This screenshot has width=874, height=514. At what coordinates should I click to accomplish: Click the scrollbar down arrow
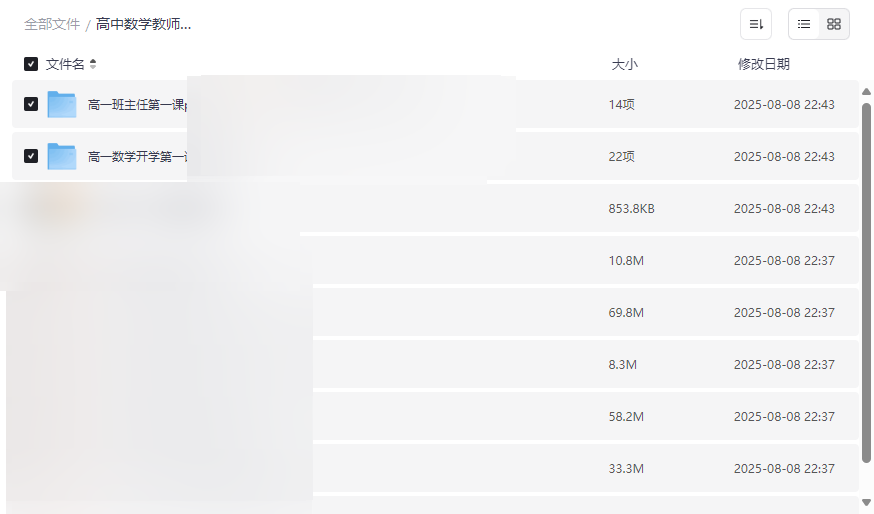(866, 502)
